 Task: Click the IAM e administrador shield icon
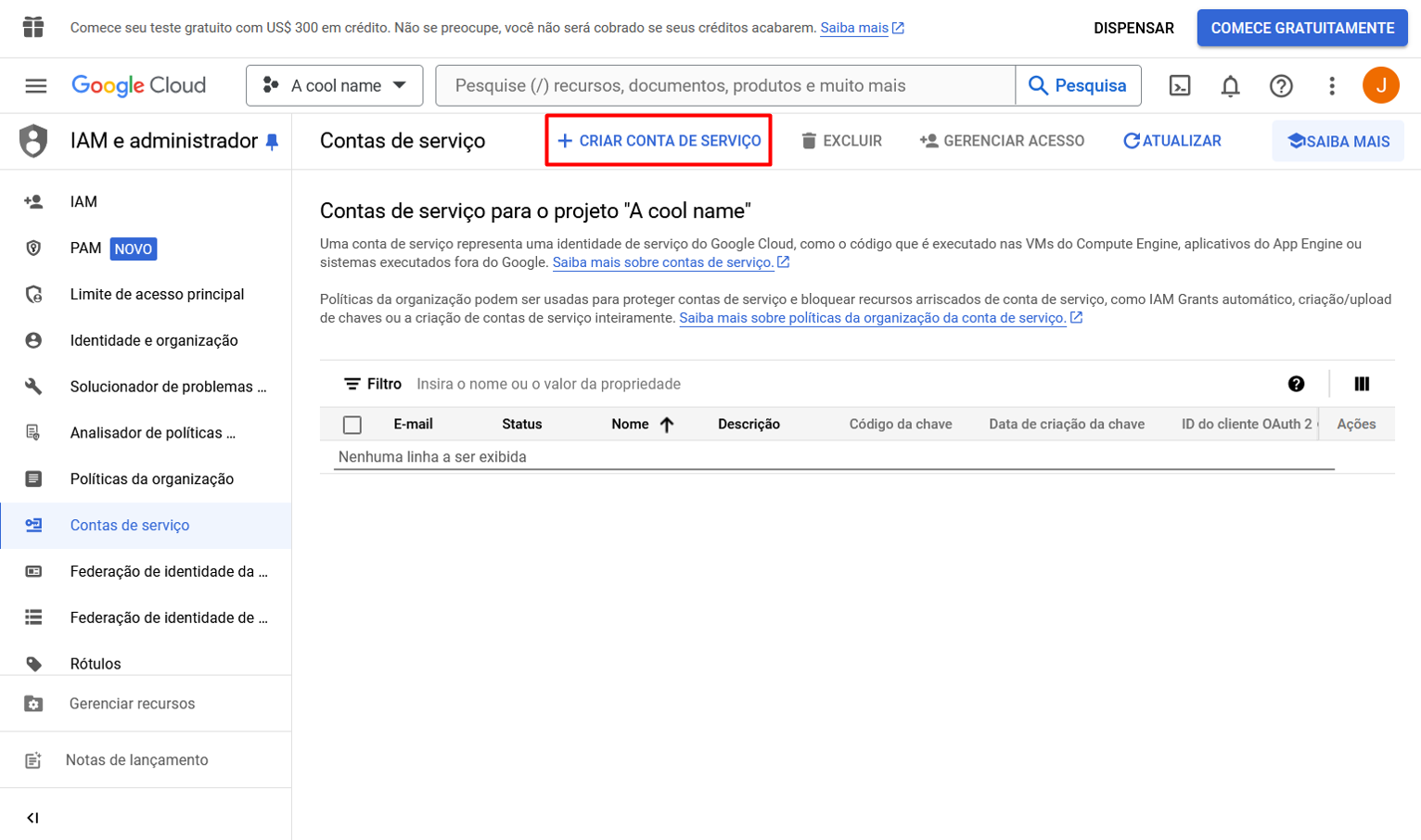33,141
